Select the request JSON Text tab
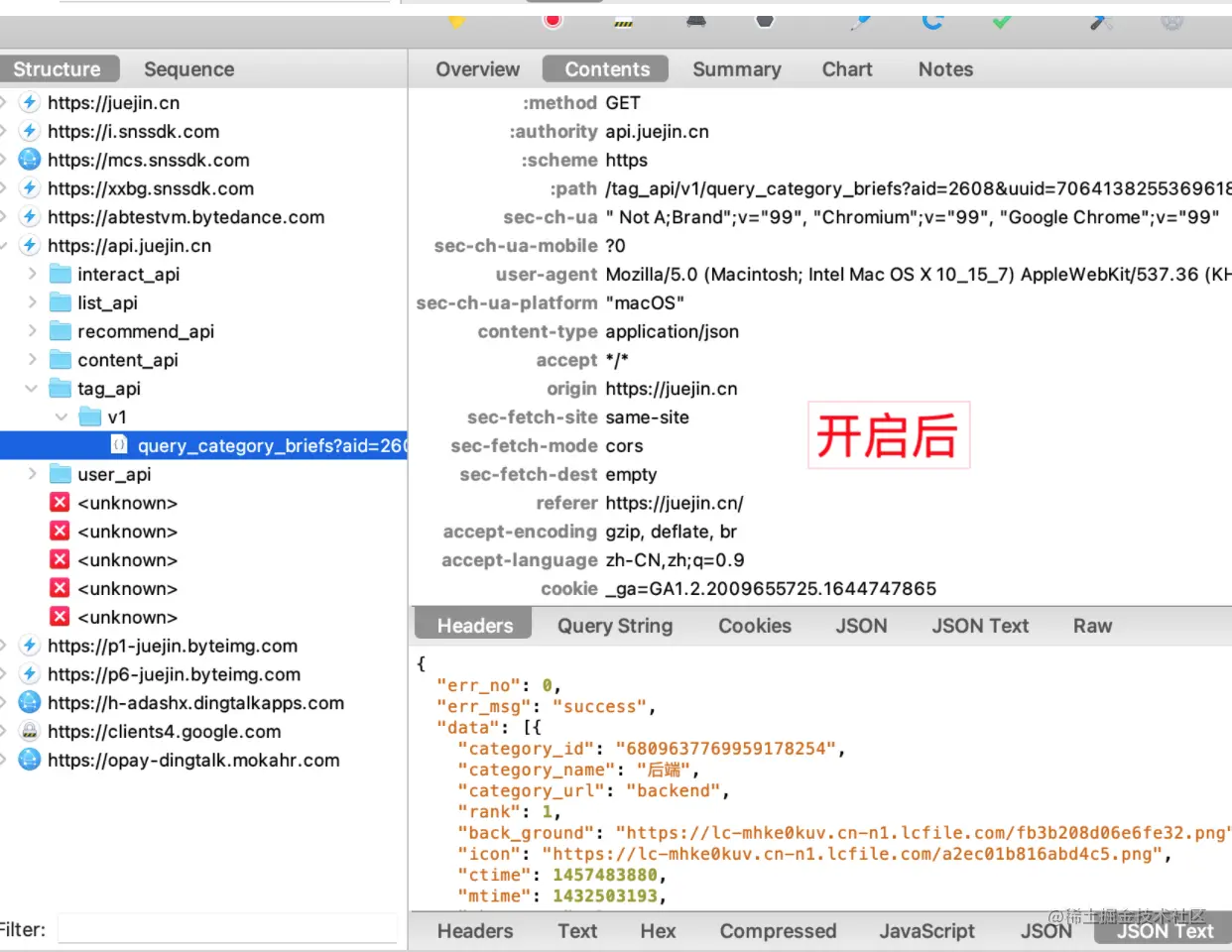This screenshot has height=952, width=1232. point(980,626)
